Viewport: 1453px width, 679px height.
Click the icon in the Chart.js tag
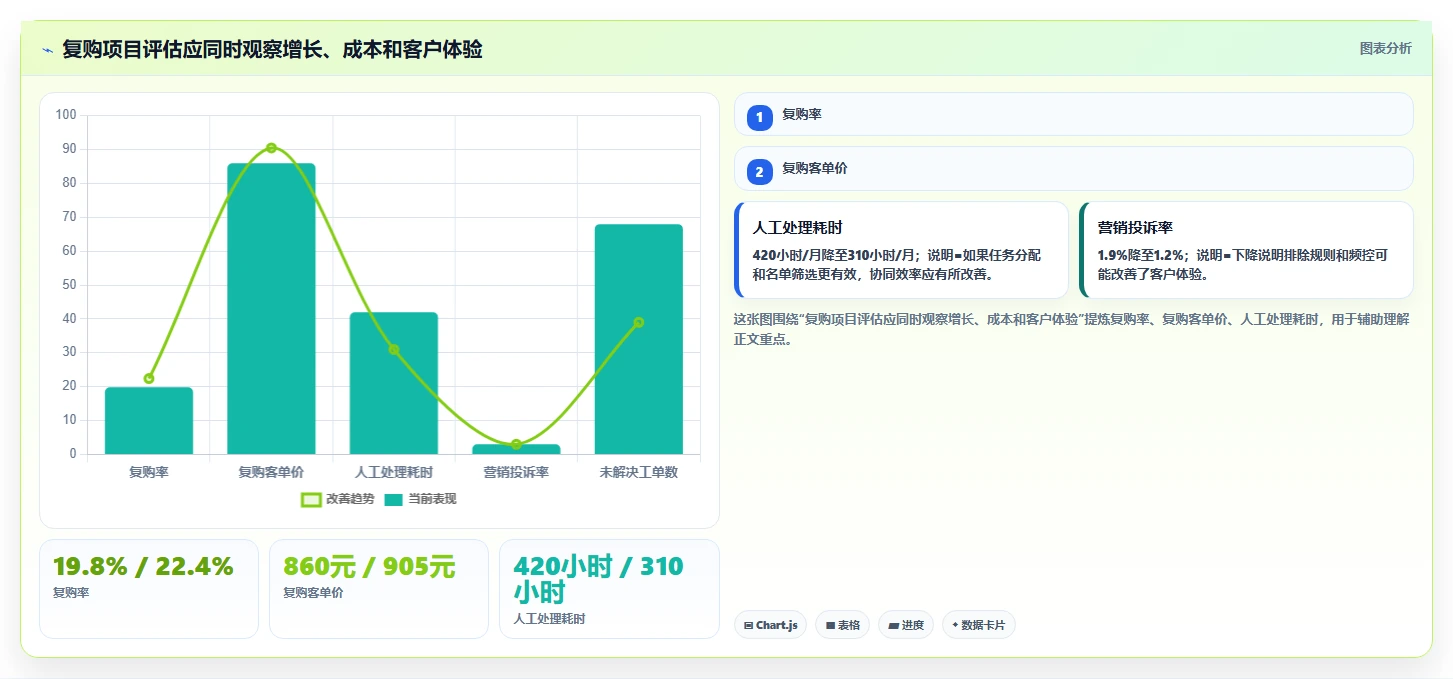[x=748, y=626]
